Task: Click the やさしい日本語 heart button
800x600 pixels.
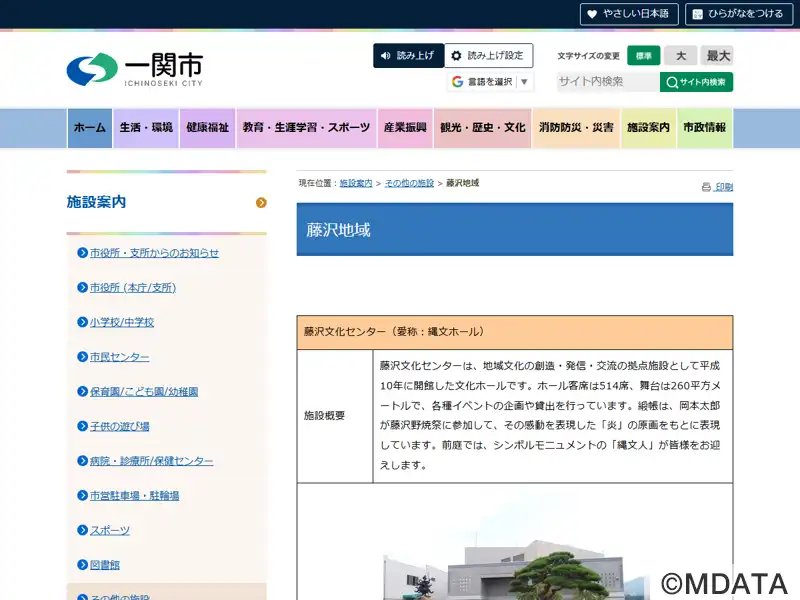Action: point(629,14)
